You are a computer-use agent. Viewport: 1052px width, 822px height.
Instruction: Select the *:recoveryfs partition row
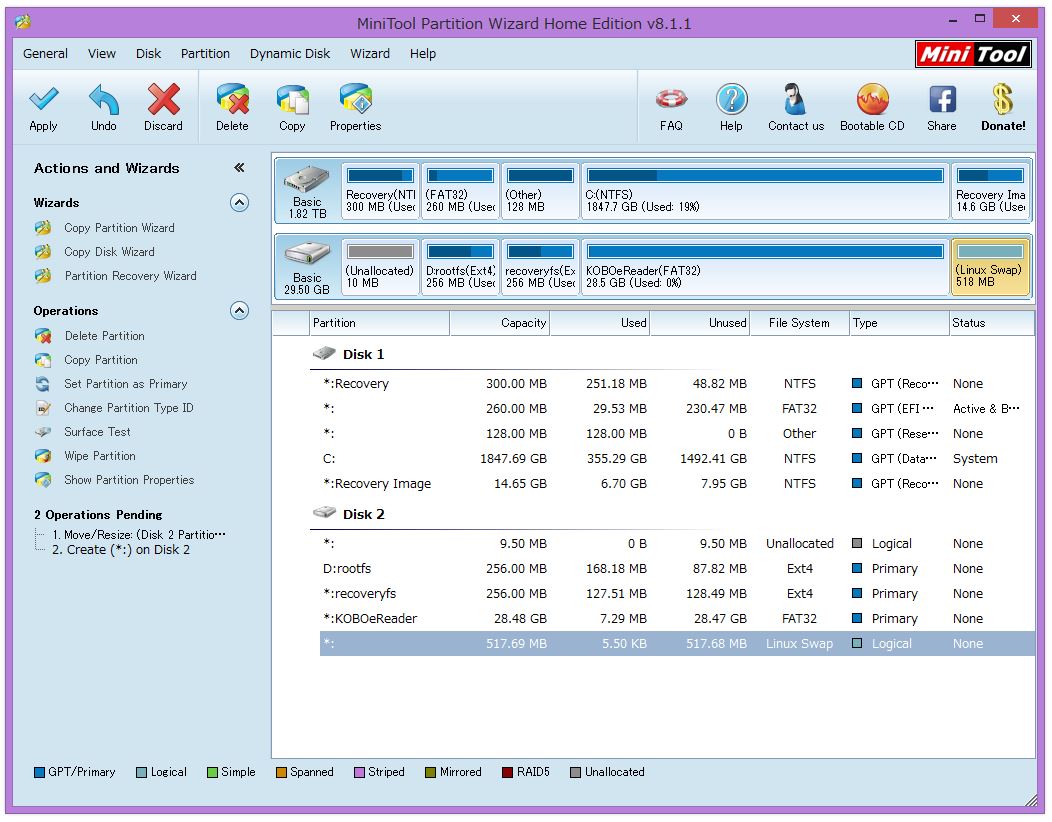coord(677,594)
